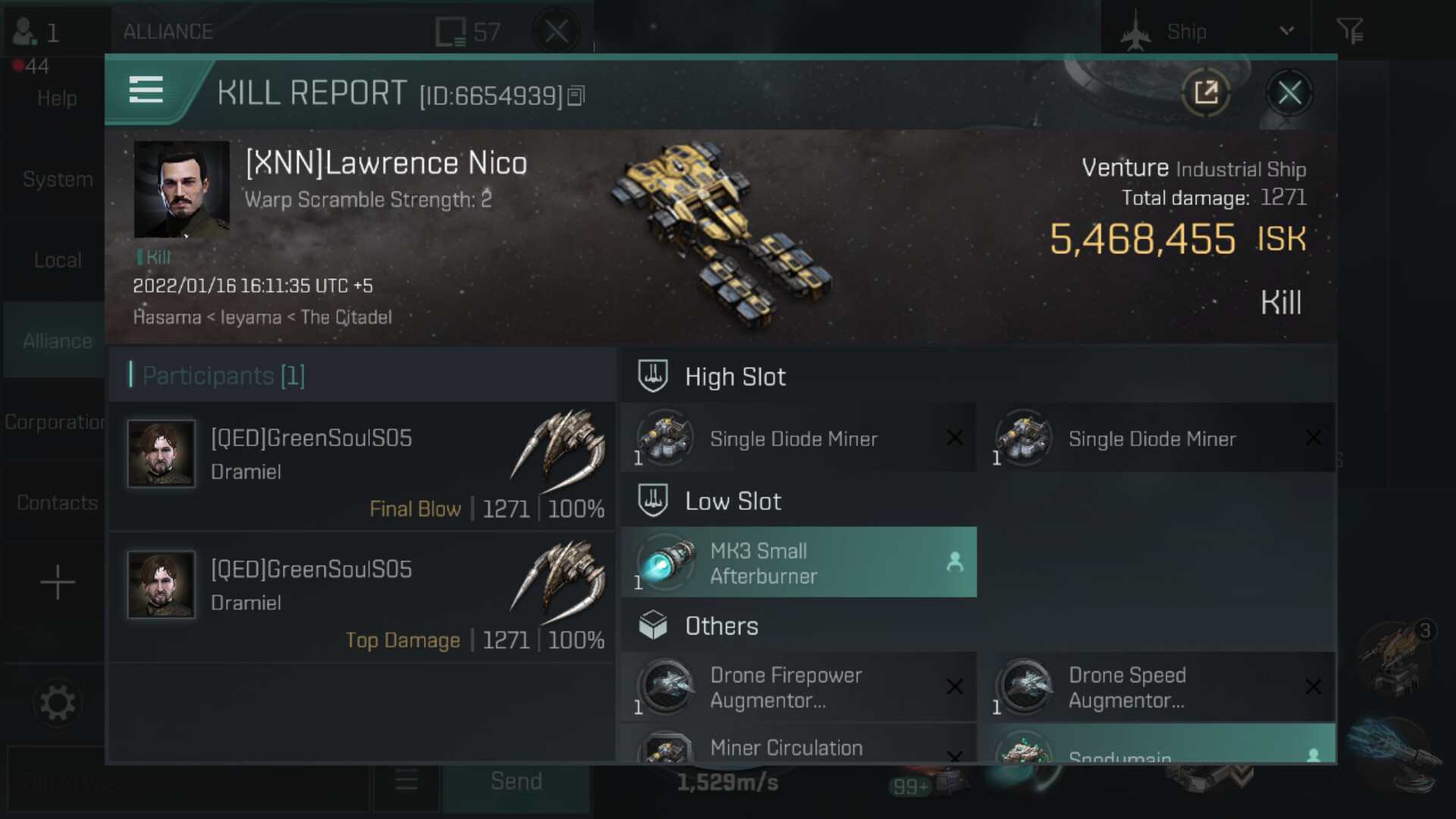
Task: Share the kill report externally
Action: tap(1206, 93)
